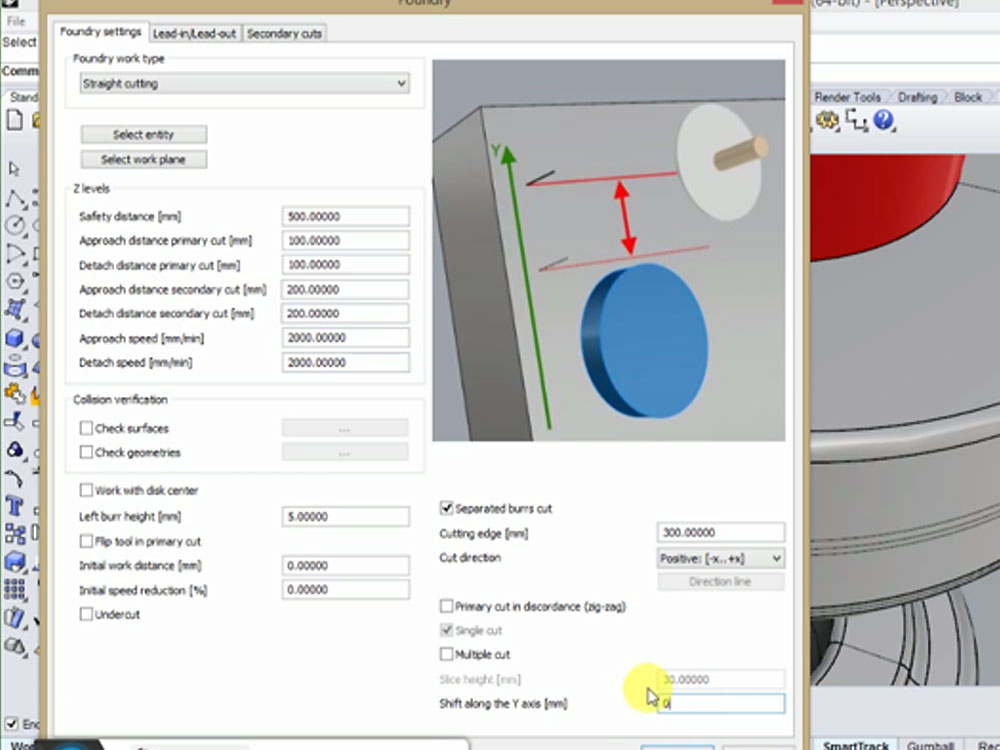Open the Cut direction dropdown

click(721, 558)
